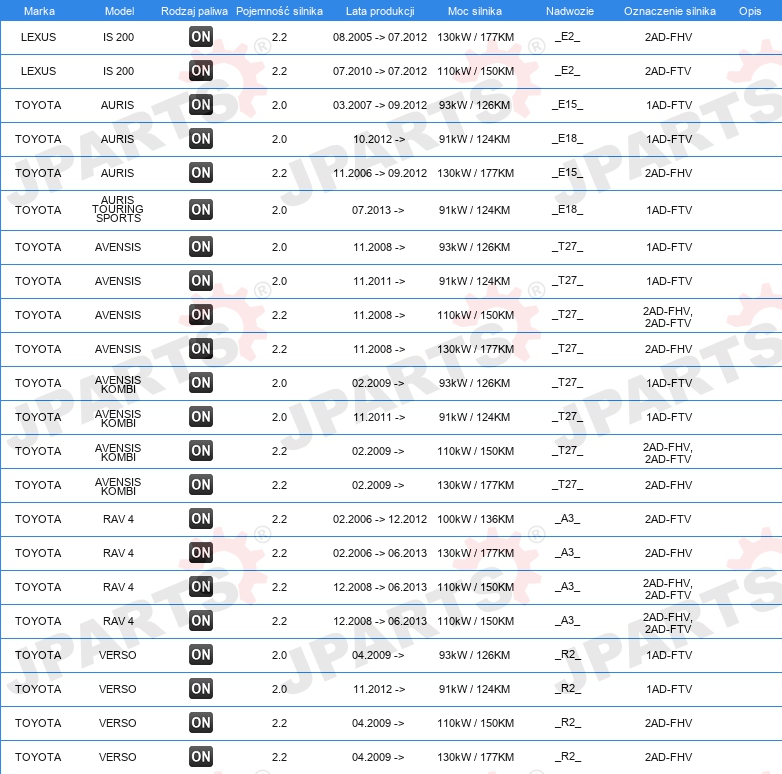Image resolution: width=782 pixels, height=774 pixels.
Task: Select 1AD-FTV engine code in Verso 11.2012 row
Action: click(669, 689)
